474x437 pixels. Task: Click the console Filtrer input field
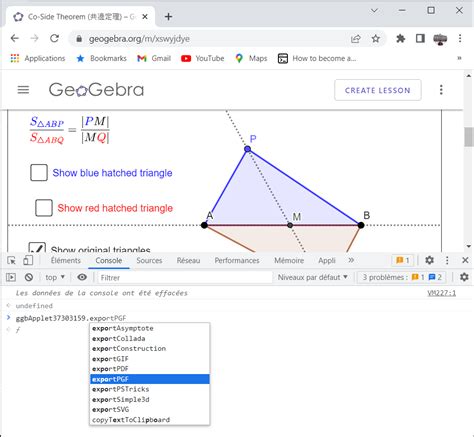[x=185, y=277]
